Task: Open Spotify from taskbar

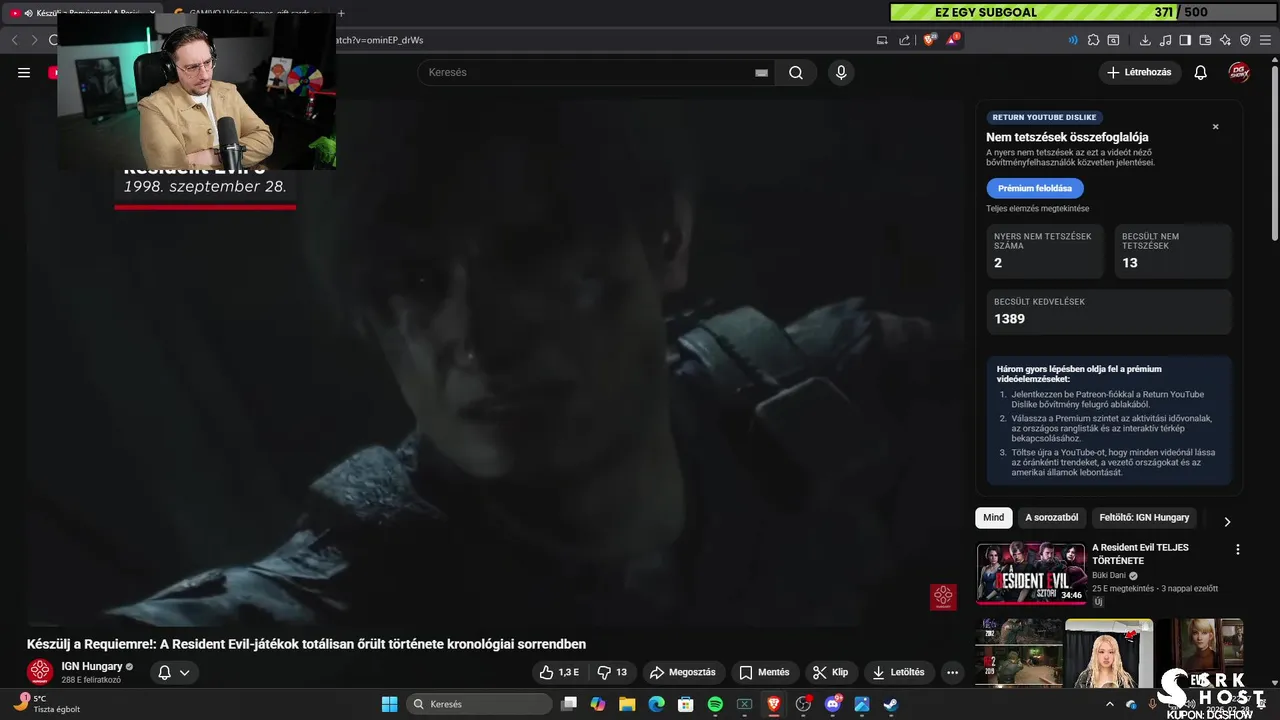Action: click(715, 704)
